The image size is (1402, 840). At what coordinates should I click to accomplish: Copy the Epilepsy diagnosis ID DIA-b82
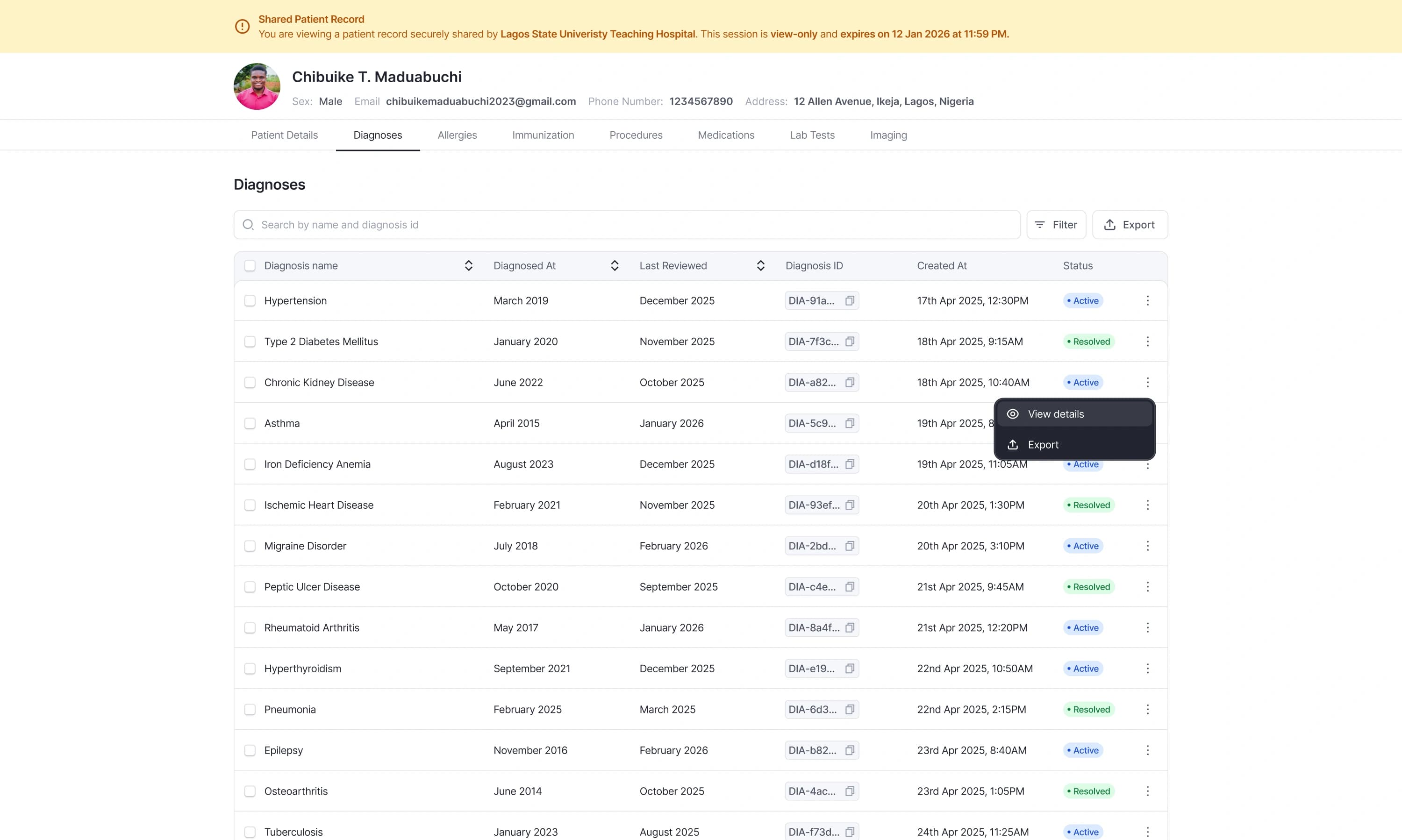pos(849,751)
